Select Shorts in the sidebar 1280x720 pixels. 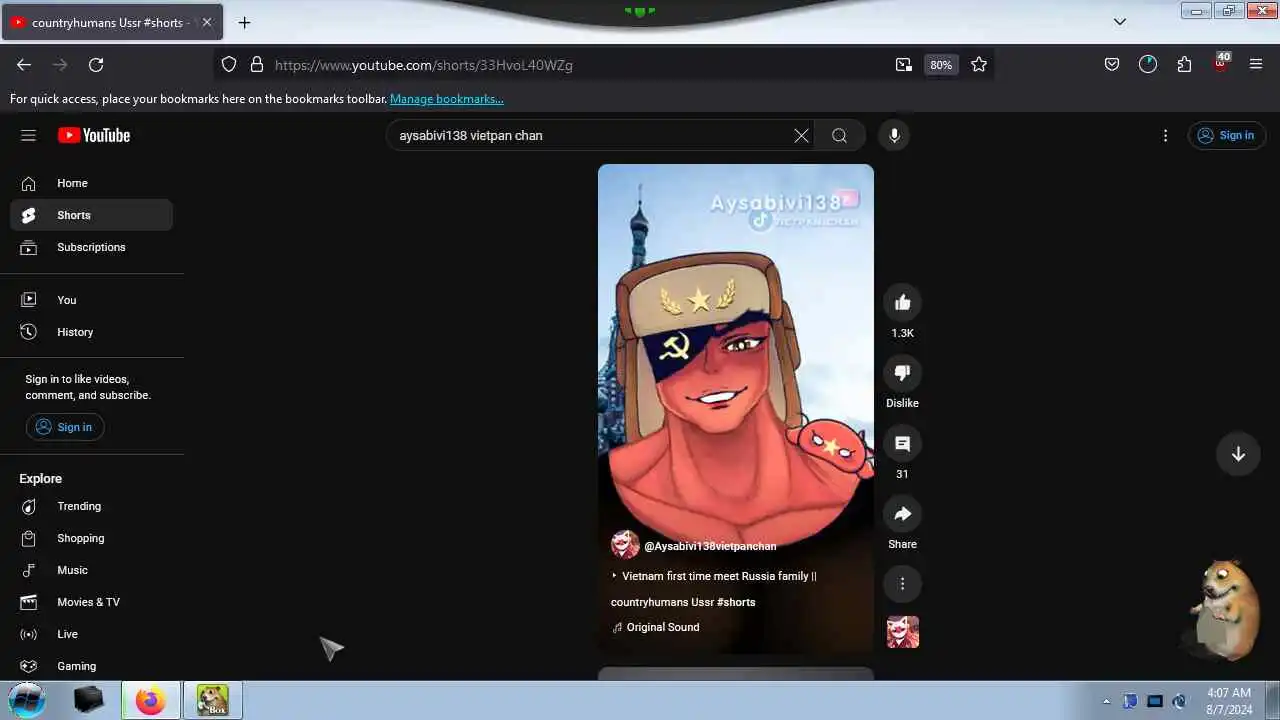[92, 215]
